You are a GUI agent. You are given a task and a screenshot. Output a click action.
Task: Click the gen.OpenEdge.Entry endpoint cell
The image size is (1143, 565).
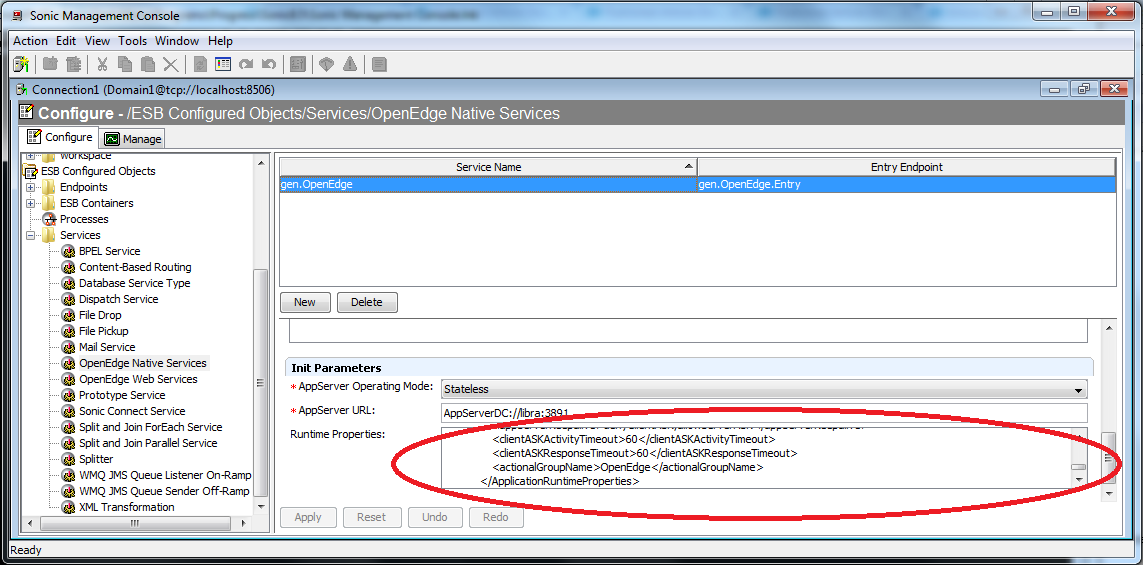[906, 184]
